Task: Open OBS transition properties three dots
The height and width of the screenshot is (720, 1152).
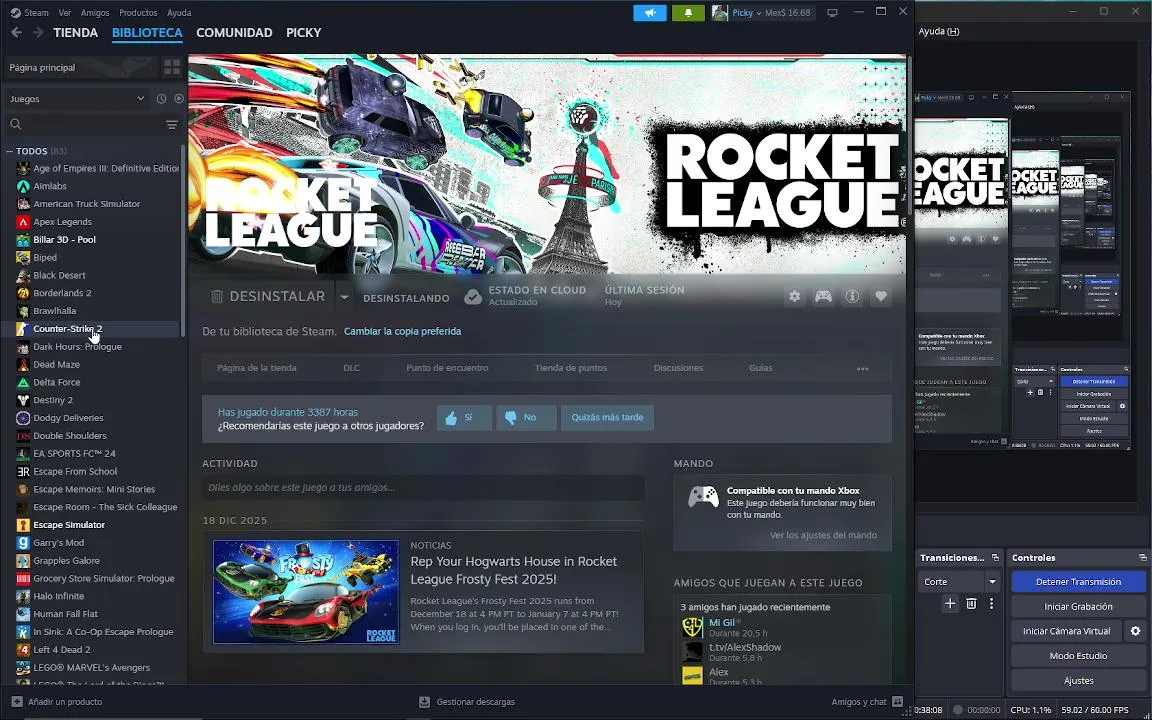Action: [992, 603]
